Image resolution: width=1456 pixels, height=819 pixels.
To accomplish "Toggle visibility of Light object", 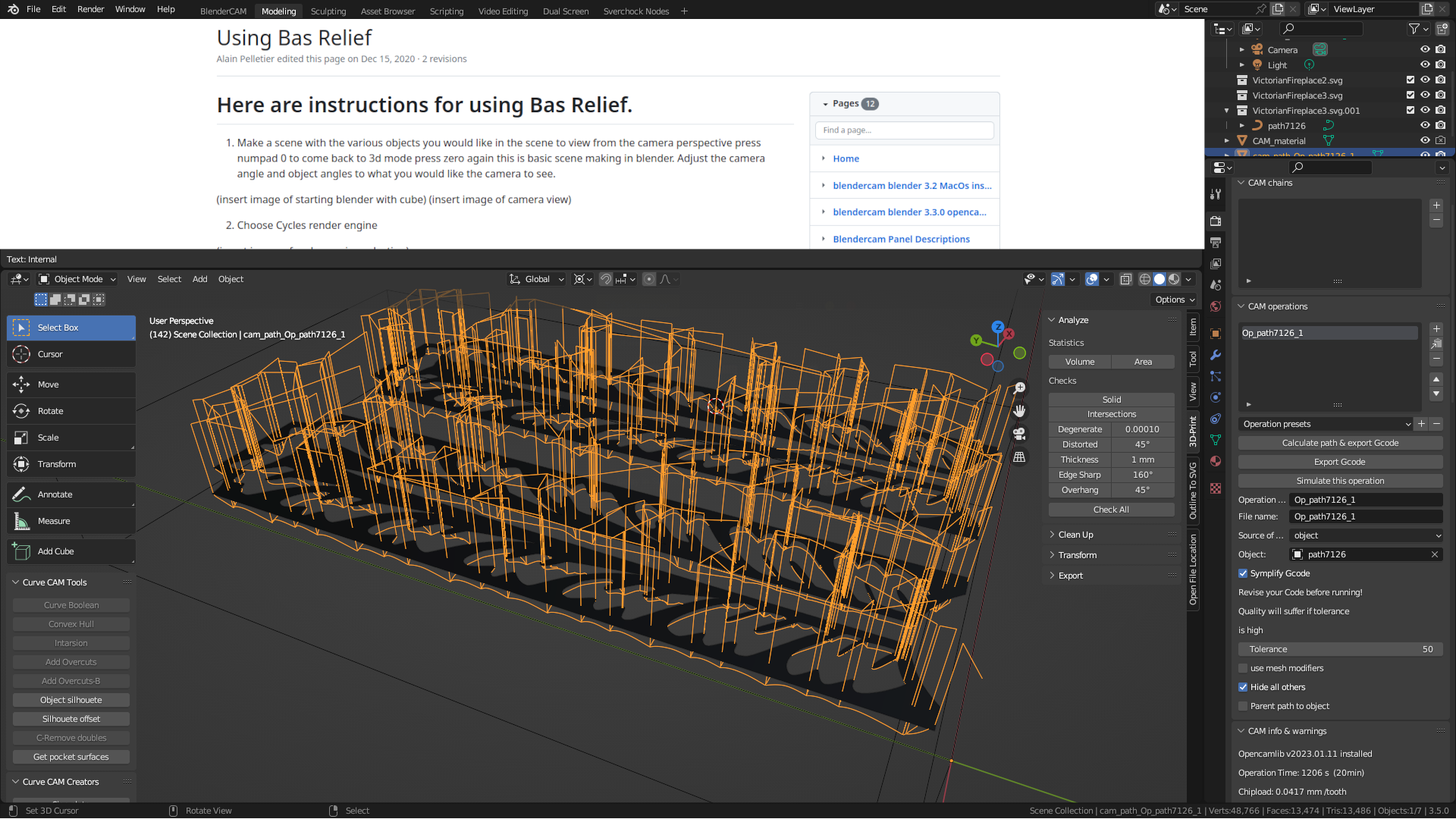I will 1425,64.
